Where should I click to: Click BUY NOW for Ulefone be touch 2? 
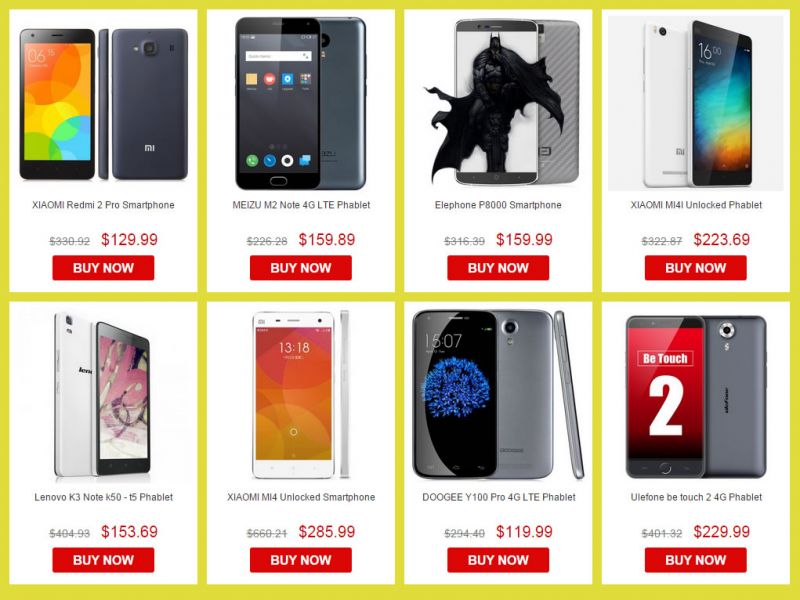(695, 560)
